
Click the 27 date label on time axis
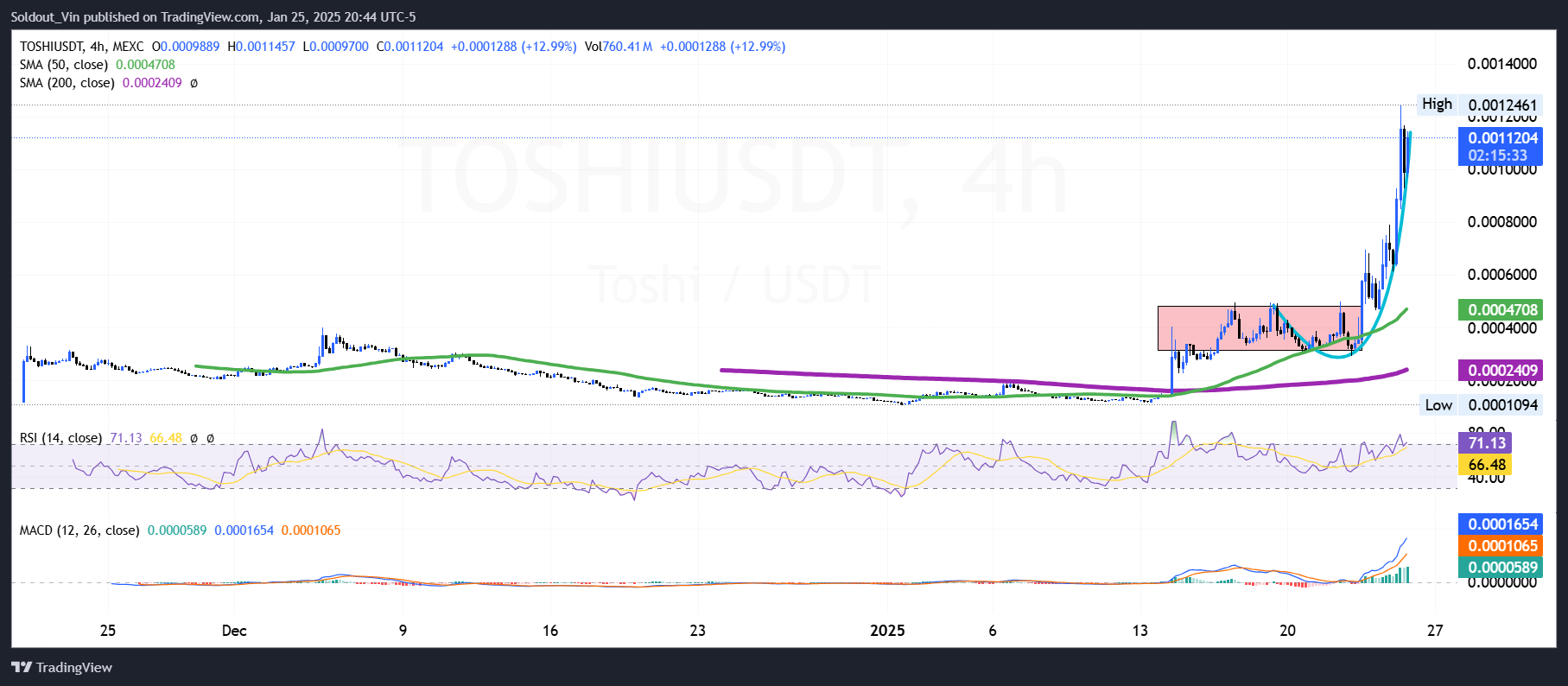(x=1435, y=631)
